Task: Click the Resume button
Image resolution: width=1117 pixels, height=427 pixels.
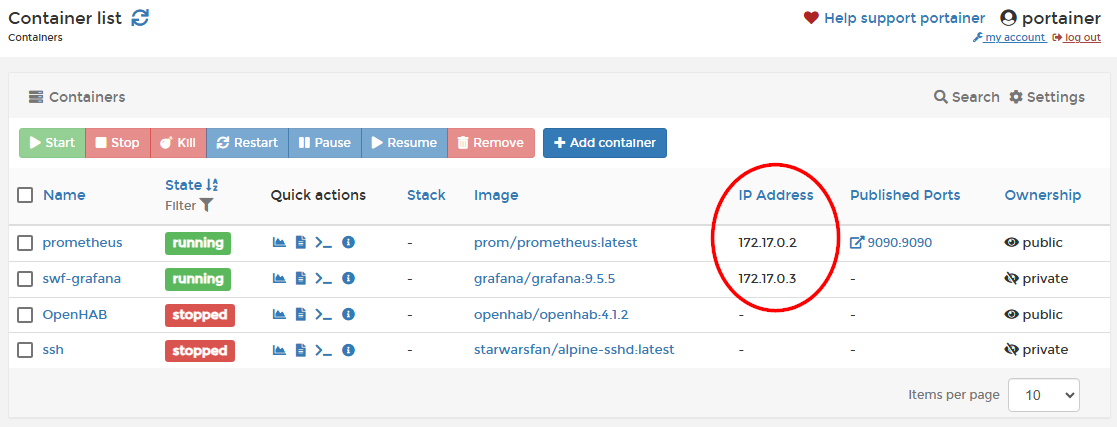Action: coord(404,143)
